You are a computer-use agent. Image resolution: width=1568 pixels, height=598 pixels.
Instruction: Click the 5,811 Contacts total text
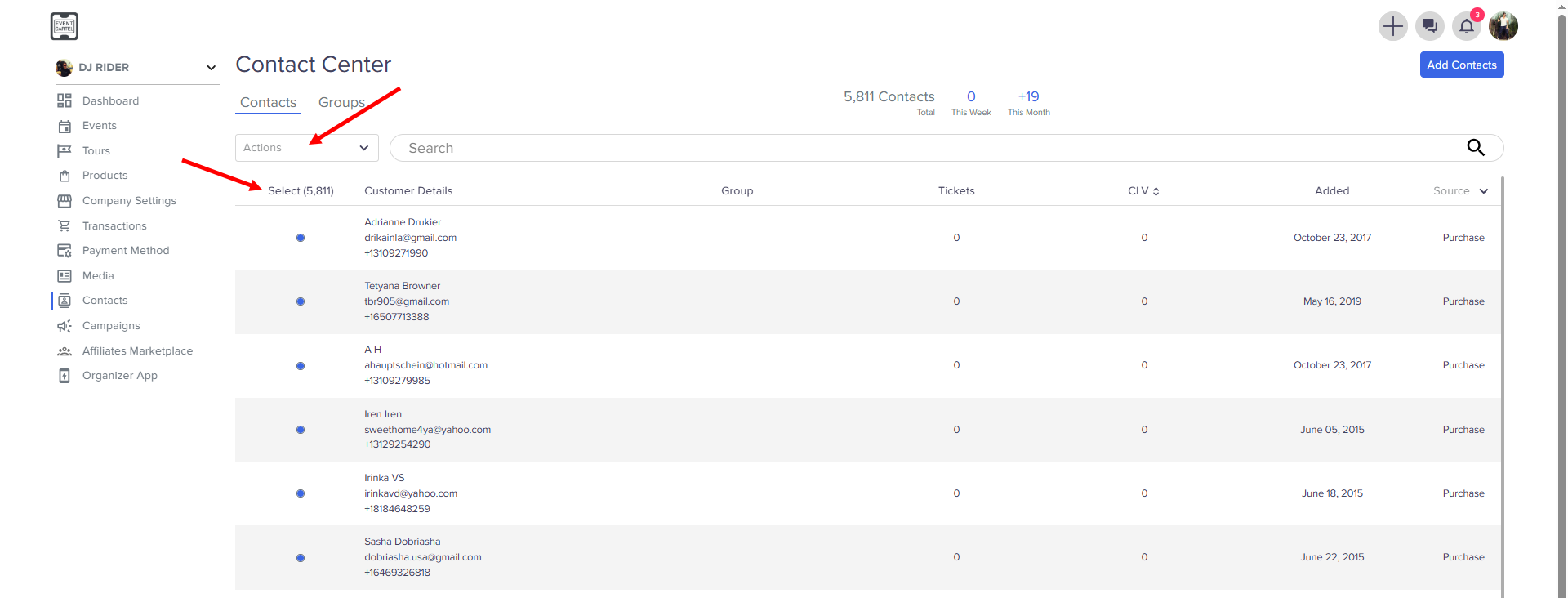(x=889, y=96)
